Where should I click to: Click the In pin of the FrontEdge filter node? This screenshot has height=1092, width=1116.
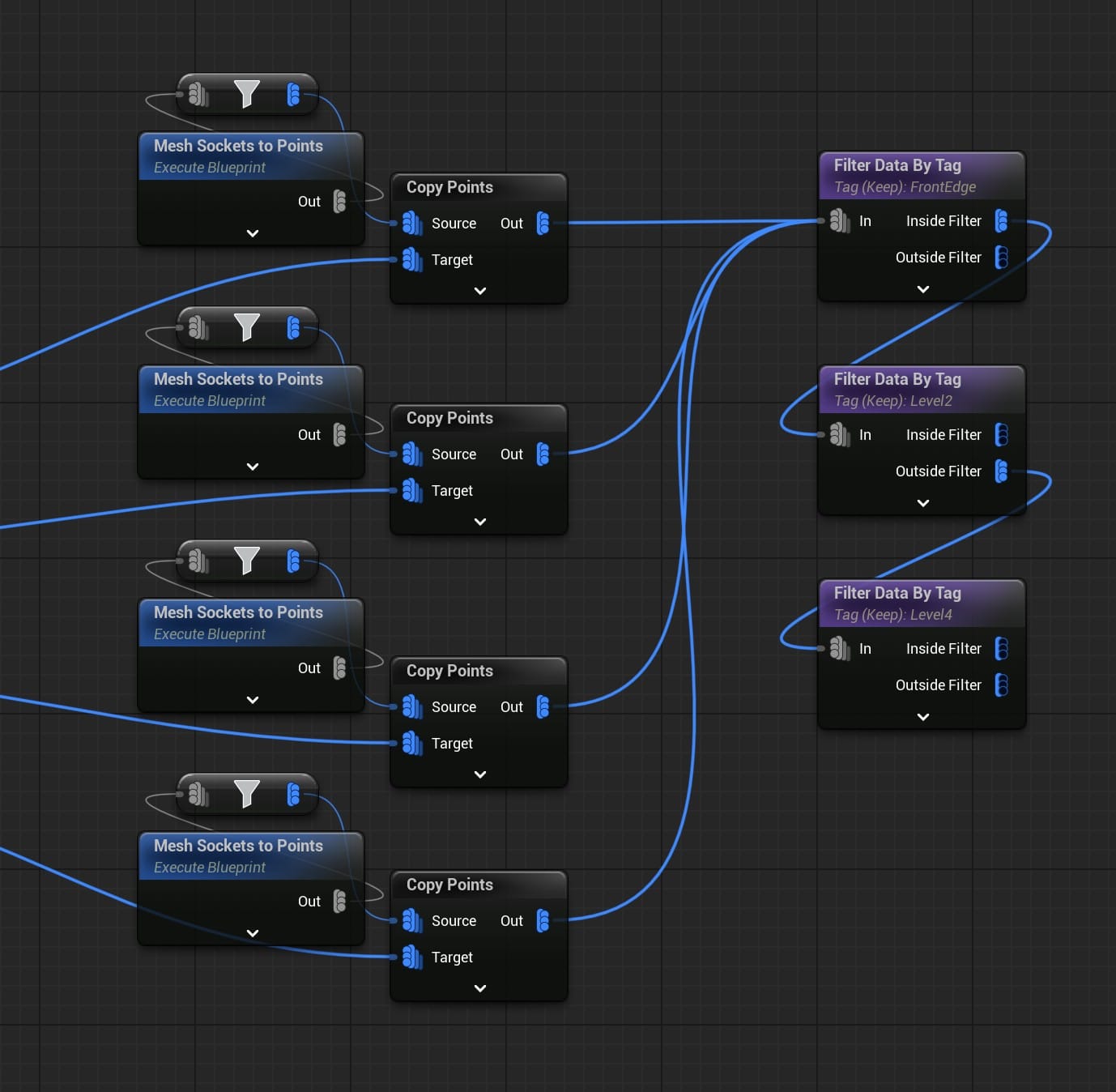coord(840,221)
